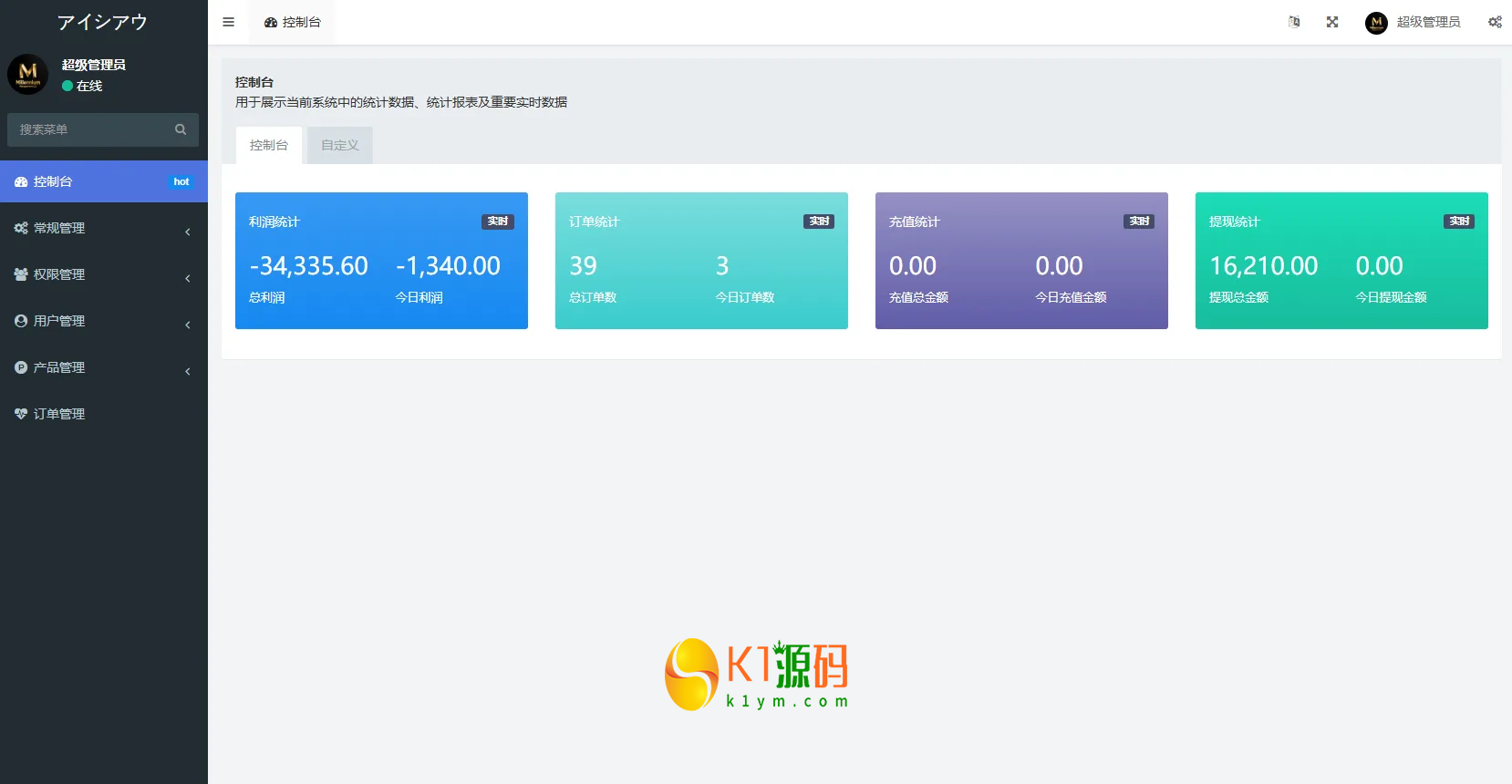Open 订单管理 in the sidebar
This screenshot has width=1512, height=784.
click(104, 414)
